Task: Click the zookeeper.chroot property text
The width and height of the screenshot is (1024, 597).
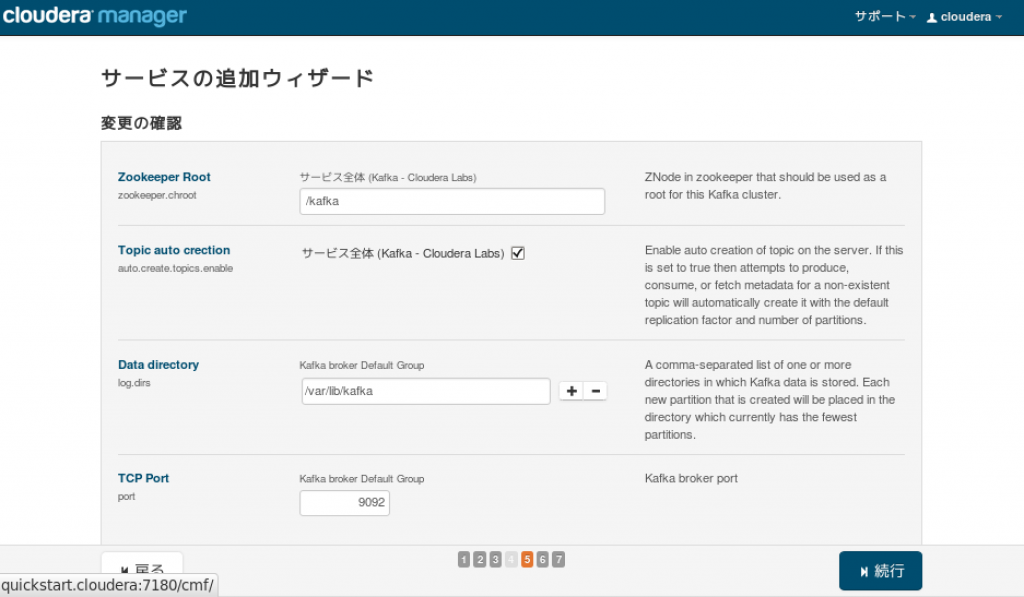Action: (157, 195)
